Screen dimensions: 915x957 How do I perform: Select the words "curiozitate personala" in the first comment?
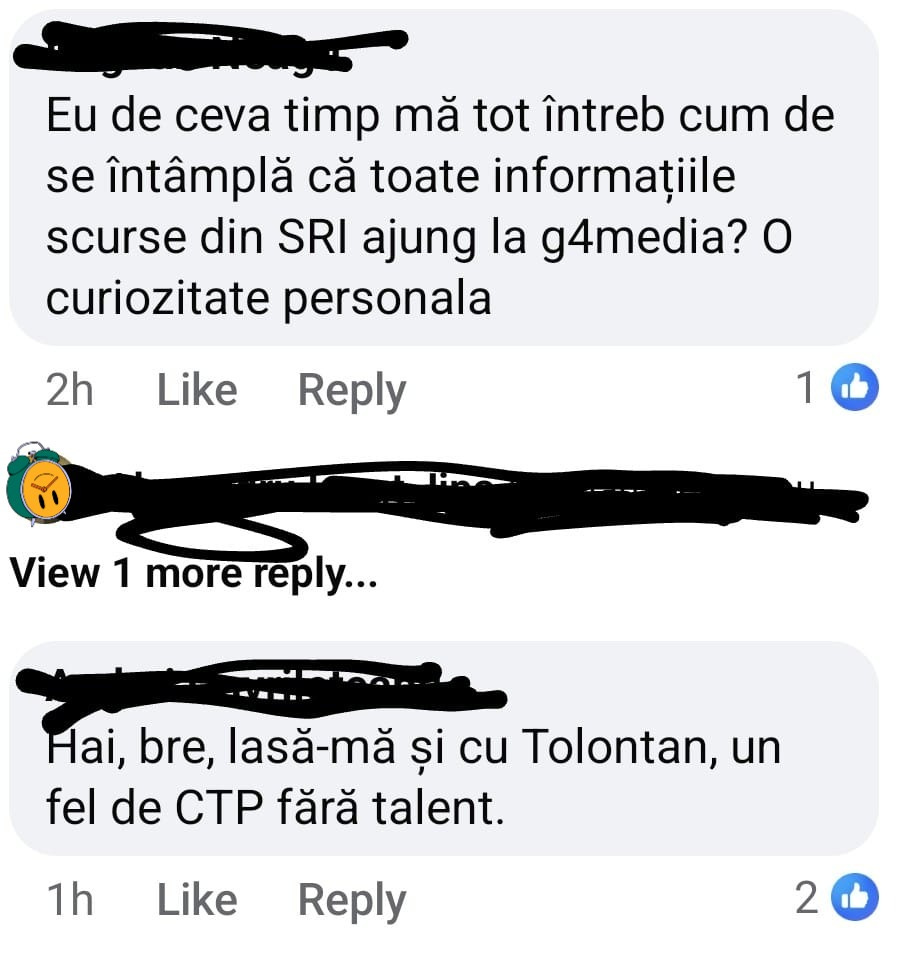[x=269, y=300]
